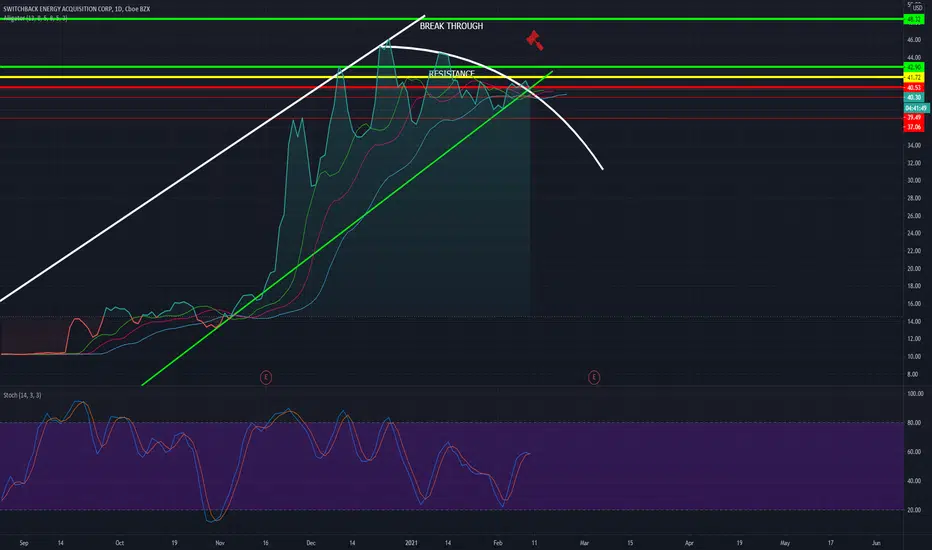Click the Feb label on time axis

(x=498, y=543)
